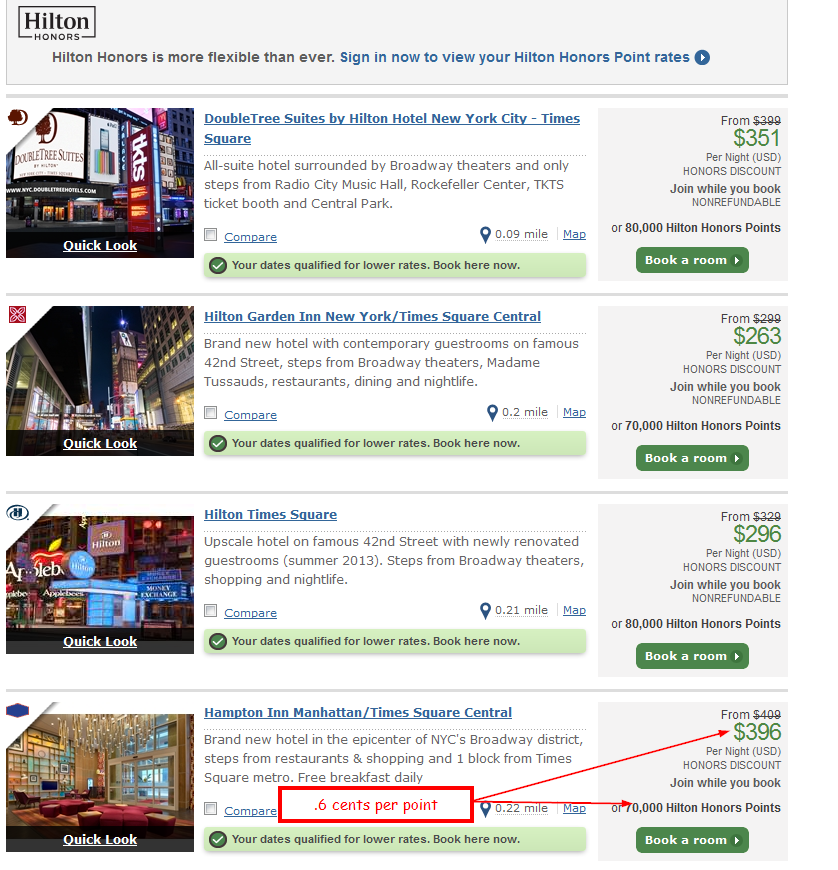The image size is (838, 870).
Task: Open Hampton Inn Manhattan/Times Square Central link
Action: click(358, 713)
